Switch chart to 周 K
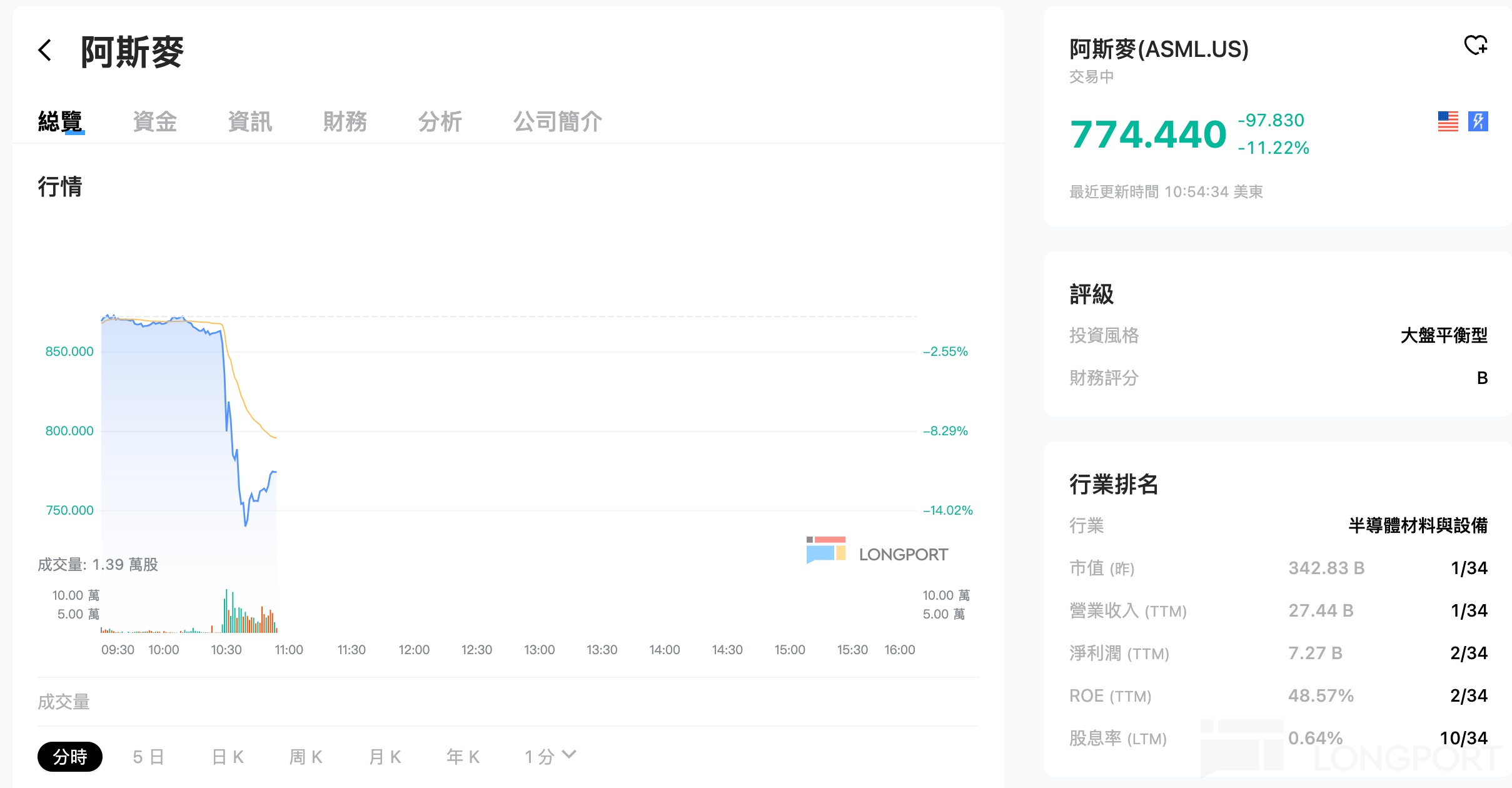1512x788 pixels. pyautogui.click(x=306, y=757)
